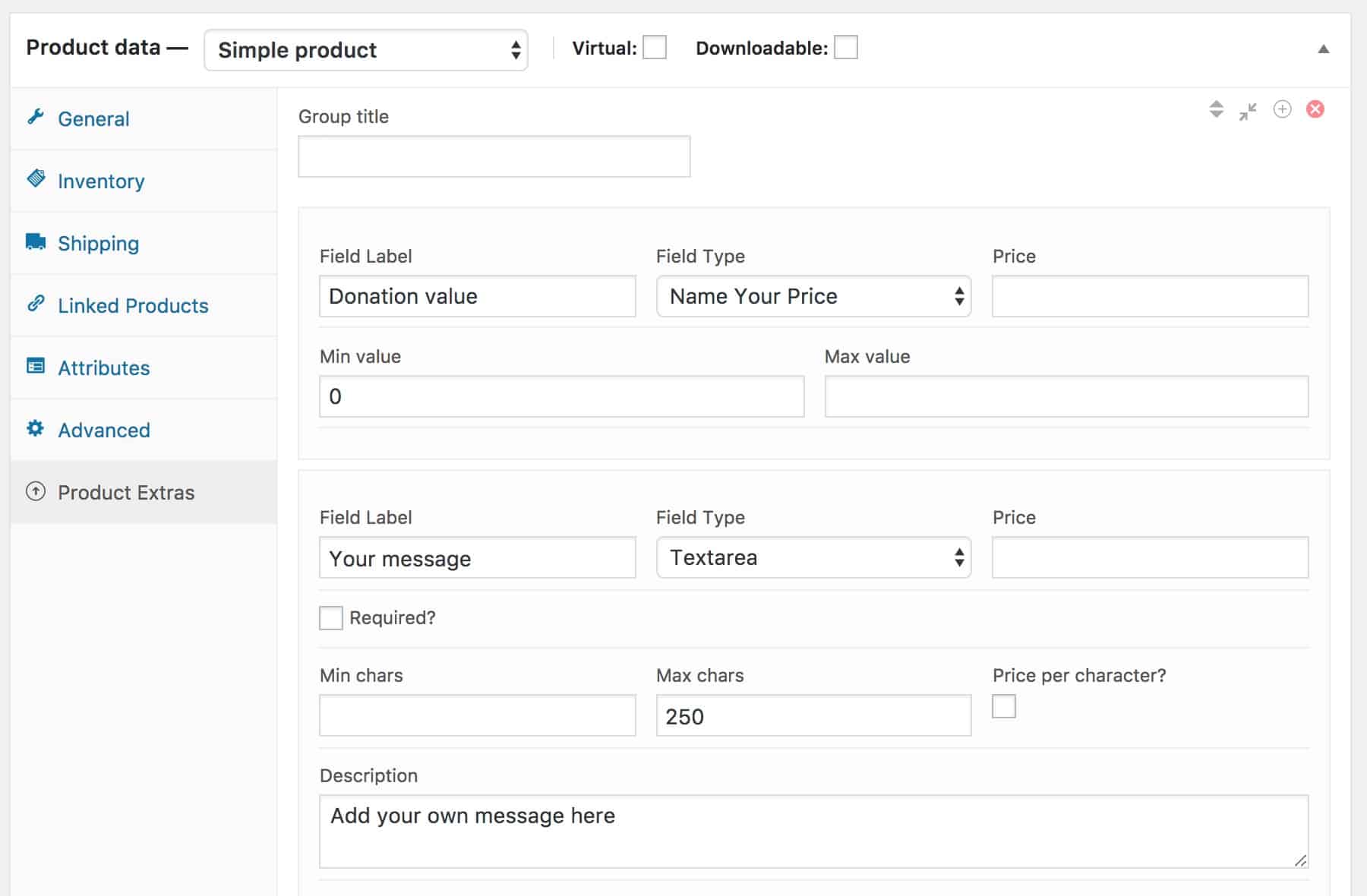
Task: Click the group reorder up-down arrows icon
Action: point(1217,109)
